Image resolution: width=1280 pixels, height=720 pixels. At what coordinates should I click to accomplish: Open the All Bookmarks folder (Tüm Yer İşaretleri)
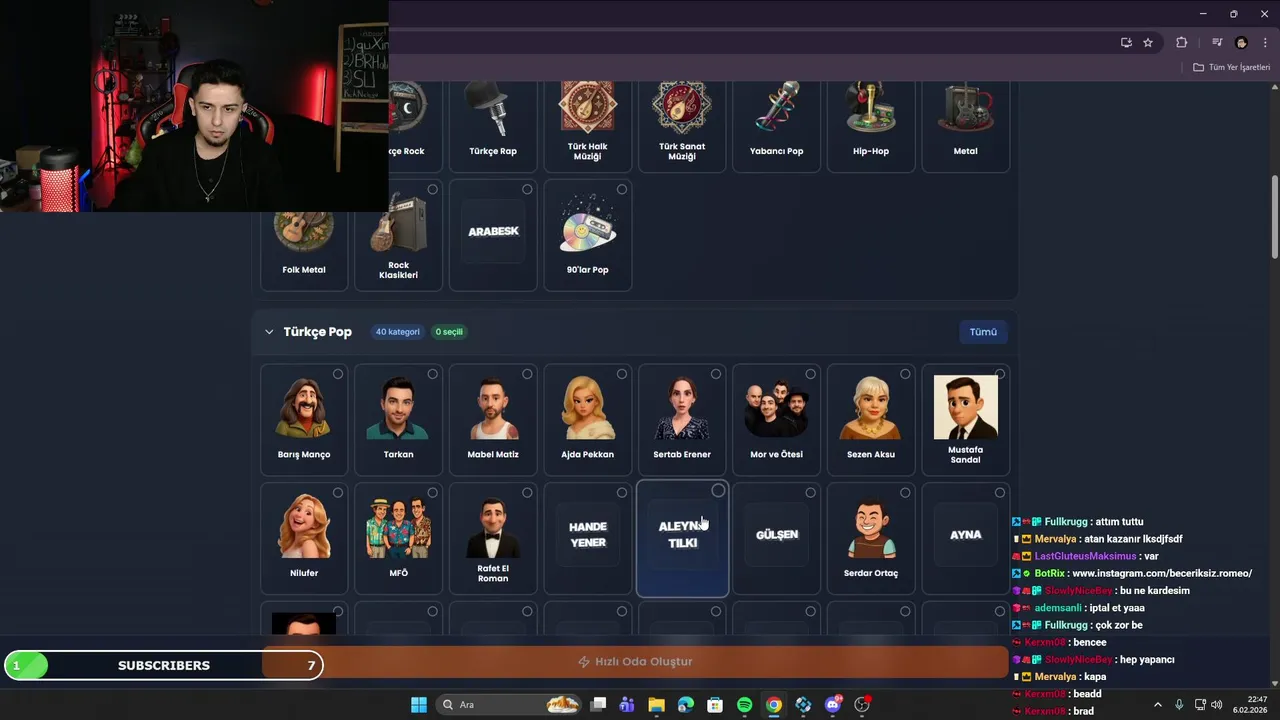(1232, 67)
